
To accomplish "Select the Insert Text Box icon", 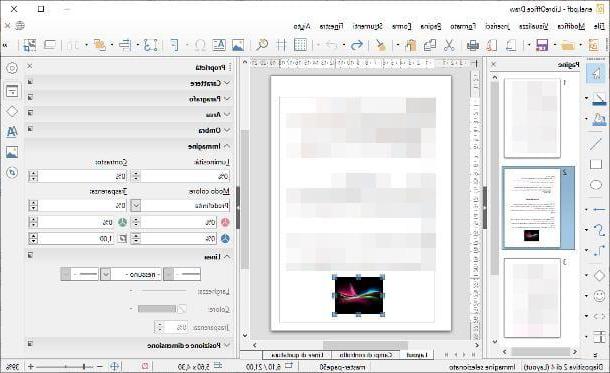I will (219, 45).
